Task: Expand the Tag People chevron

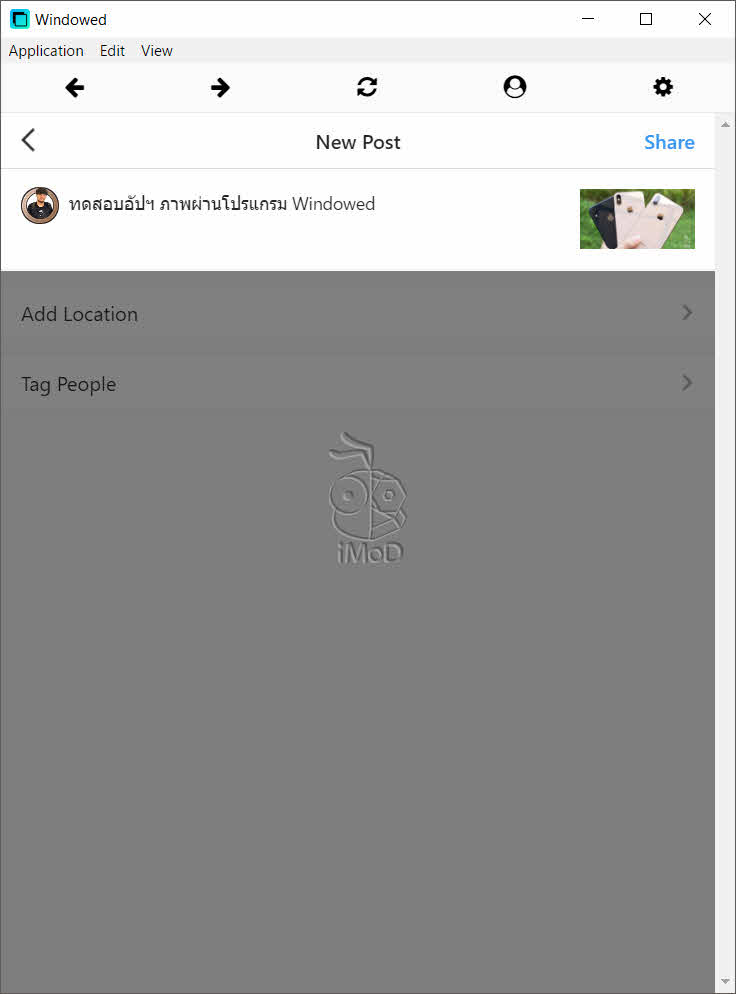Action: click(687, 382)
